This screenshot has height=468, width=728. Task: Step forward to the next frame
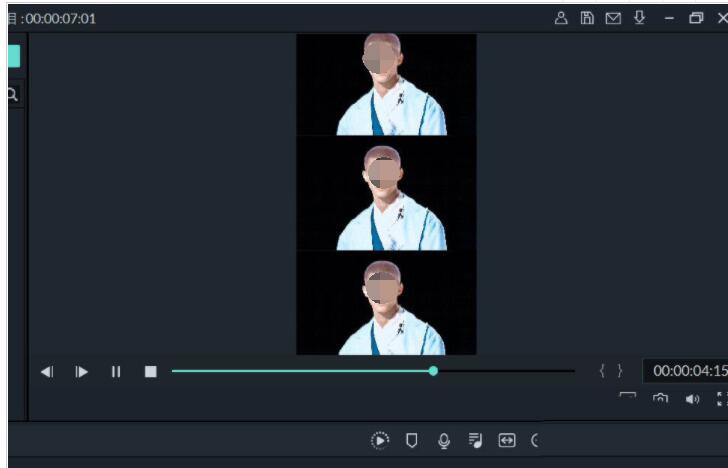pos(82,372)
